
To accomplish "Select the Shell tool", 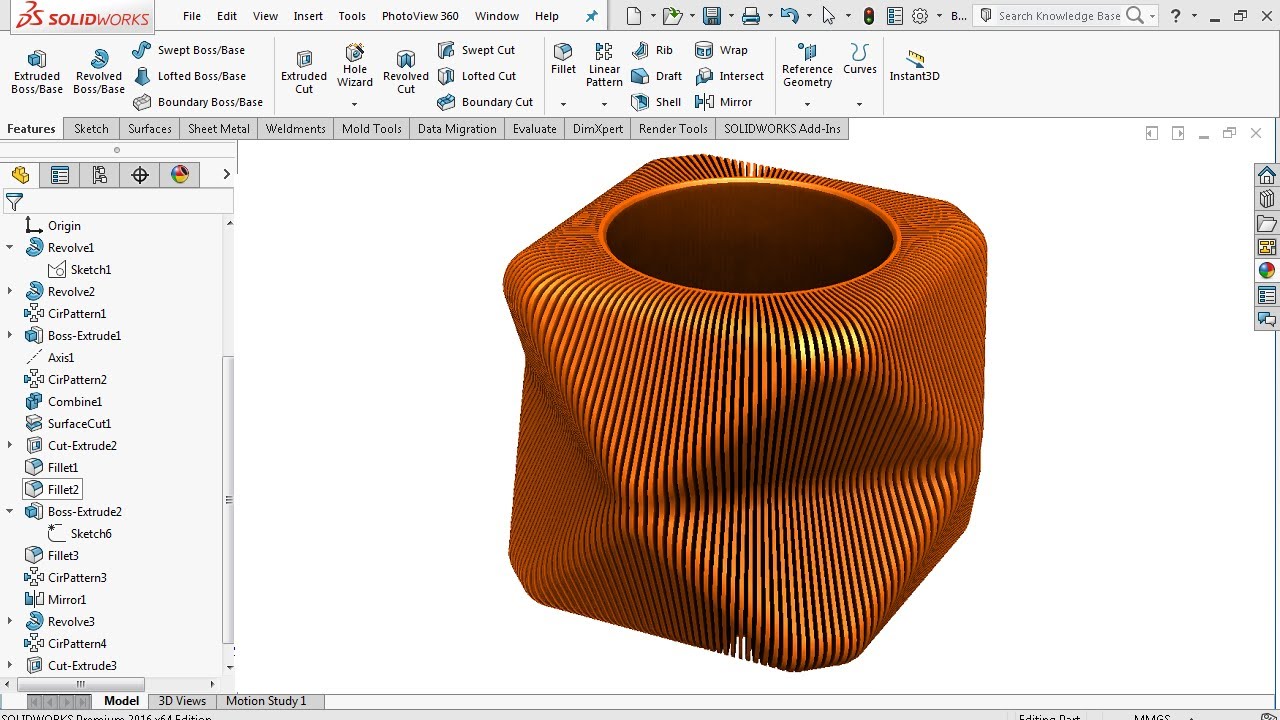I will click(656, 102).
